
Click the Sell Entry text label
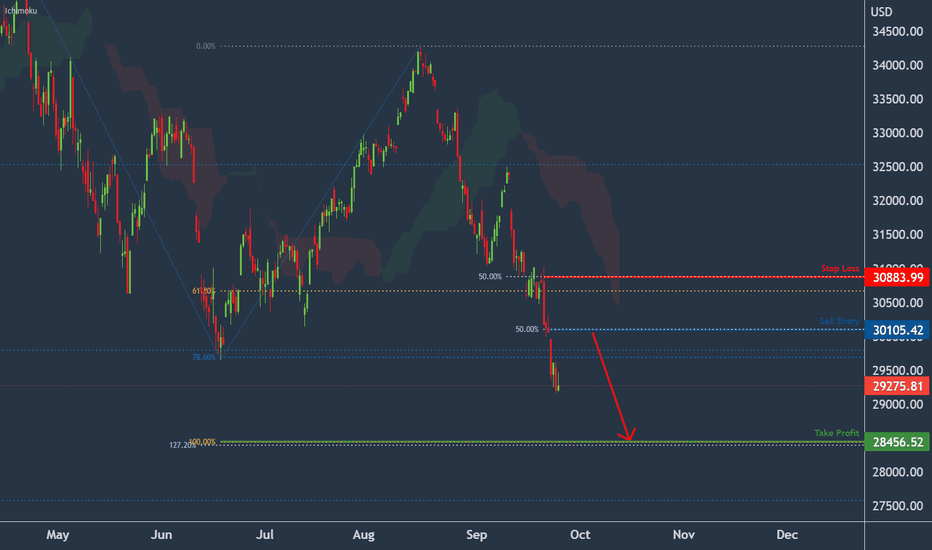click(x=839, y=321)
